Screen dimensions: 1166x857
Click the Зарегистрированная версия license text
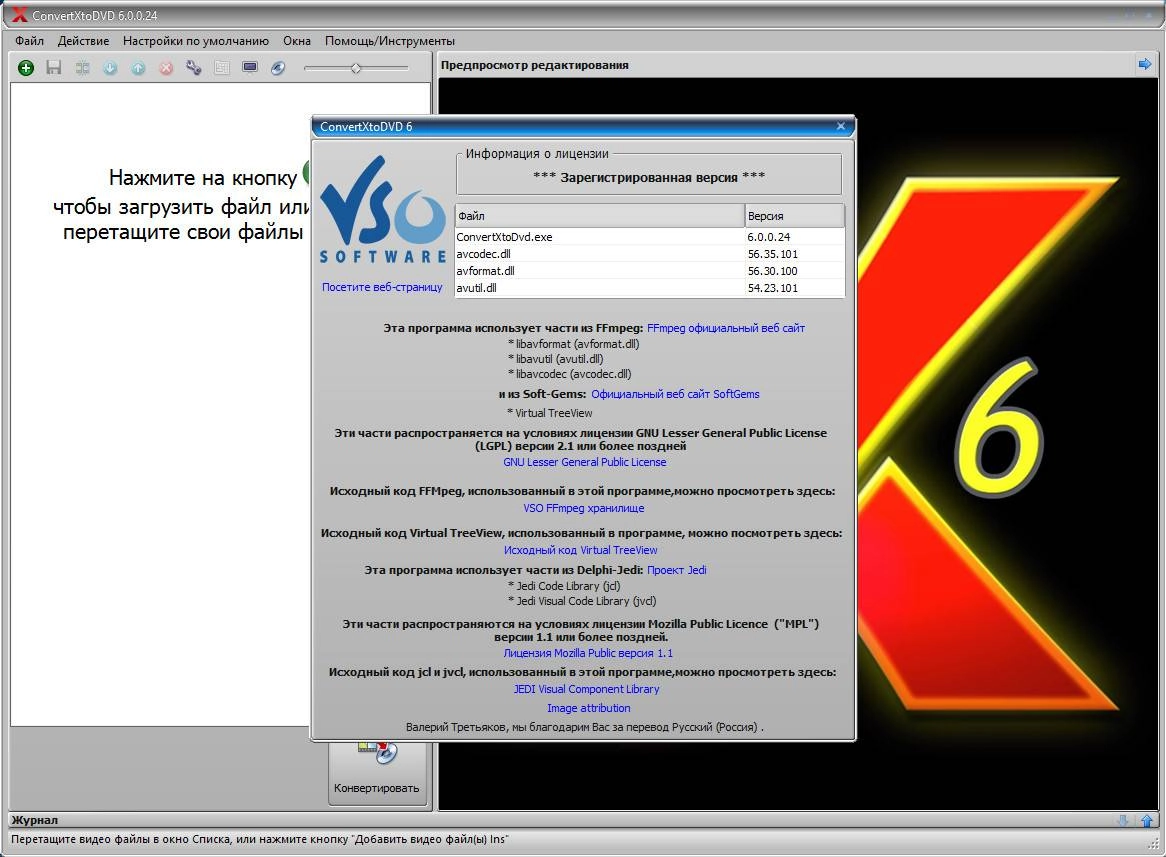[649, 177]
